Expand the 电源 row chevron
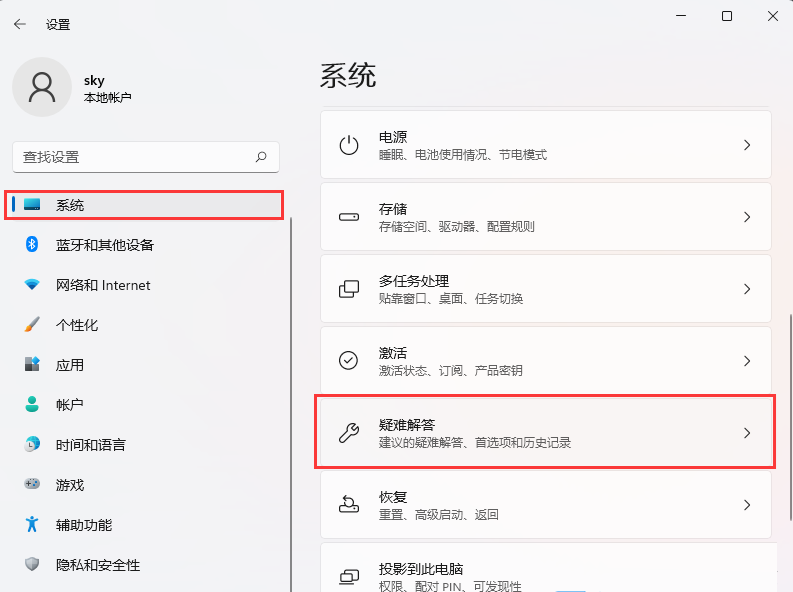Viewport: 793px width, 592px height. [x=746, y=145]
